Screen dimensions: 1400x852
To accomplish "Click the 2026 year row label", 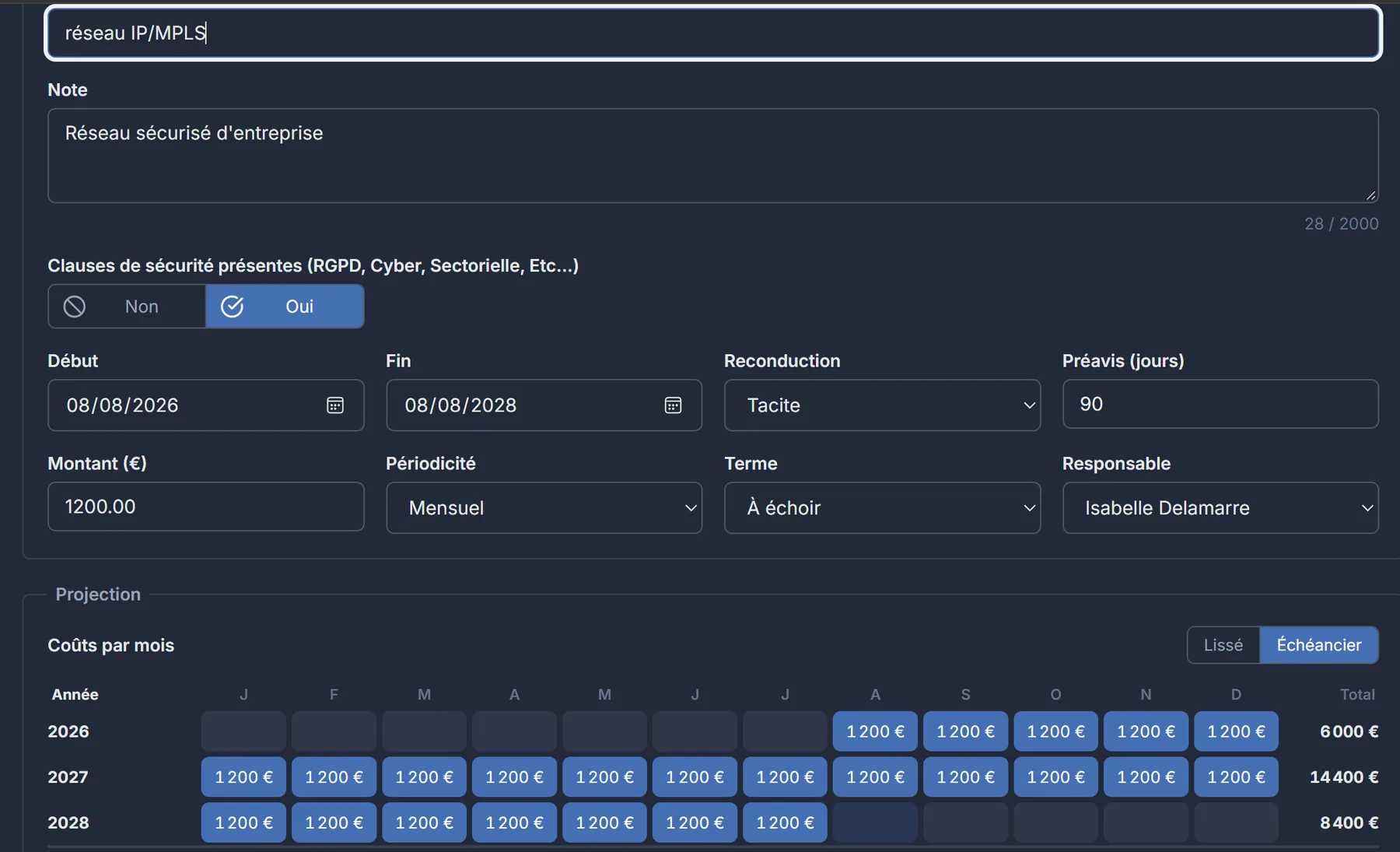I will pyautogui.click(x=68, y=731).
